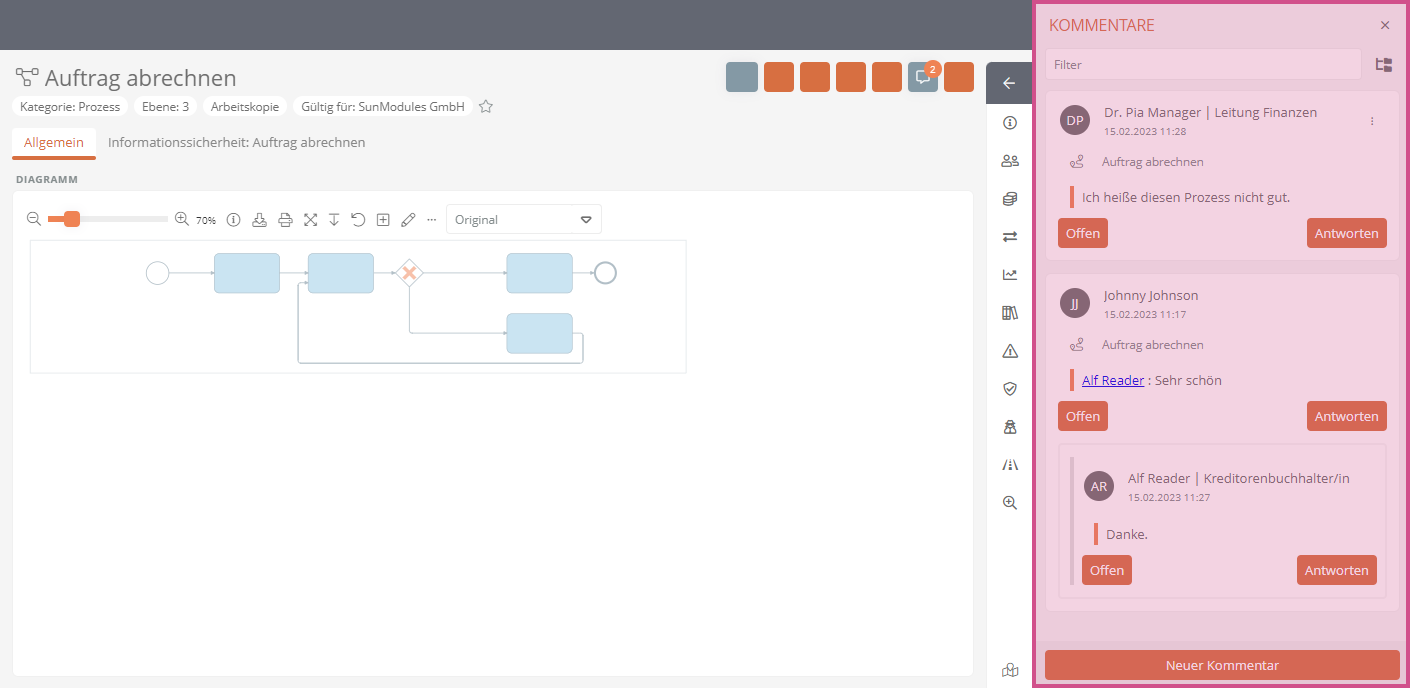The height and width of the screenshot is (688, 1410).
Task: Toggle 'Offen' status on Pia Manager's comment
Action: [1083, 233]
